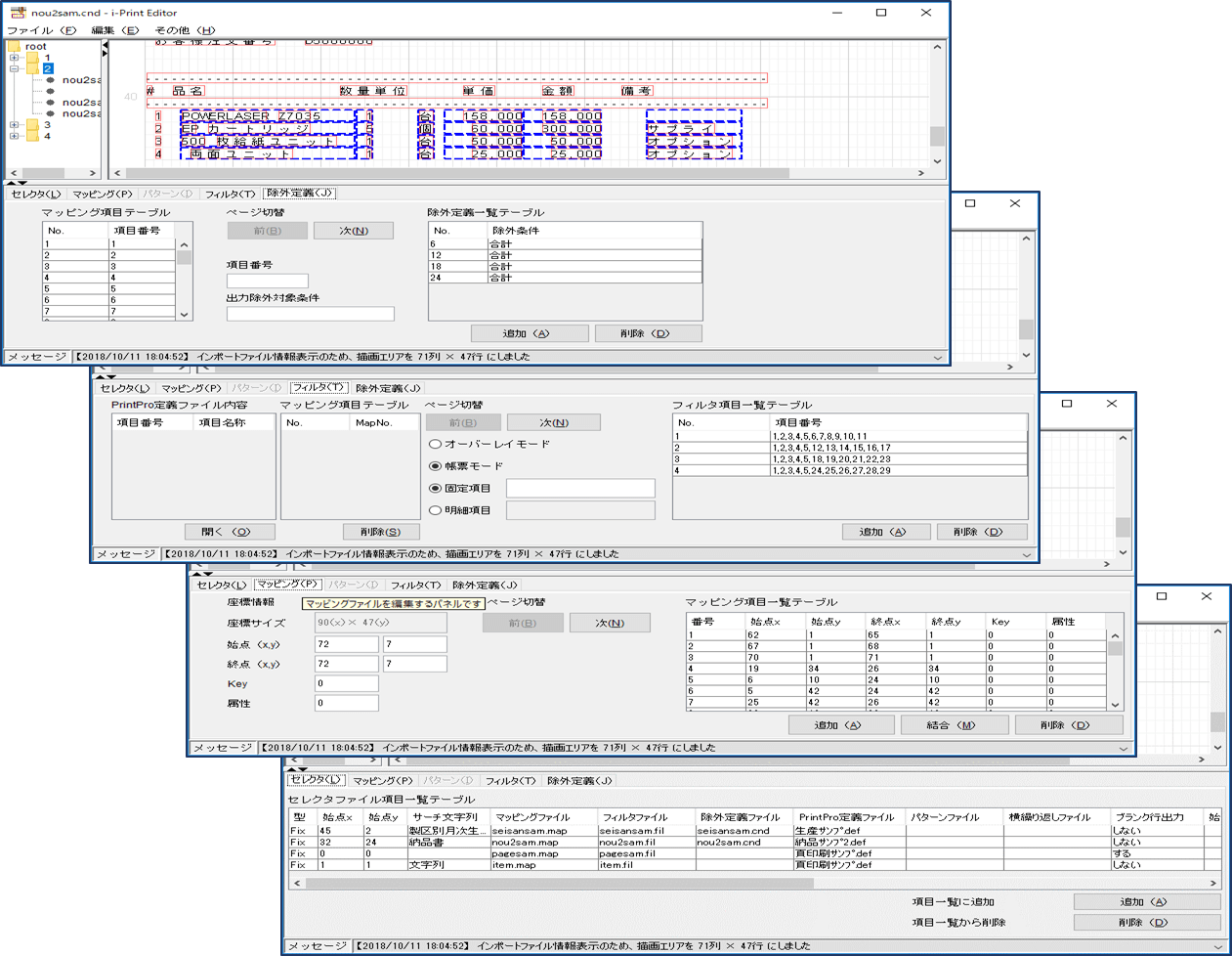Select the pagesam.fil cell in selector table
Image resolution: width=1232 pixels, height=956 pixels.
tap(645, 853)
